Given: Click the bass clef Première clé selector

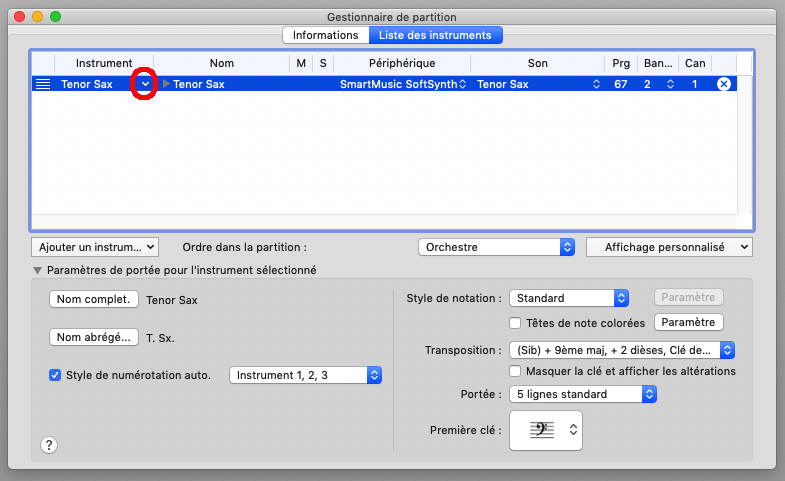Looking at the screenshot, I should coord(545,430).
